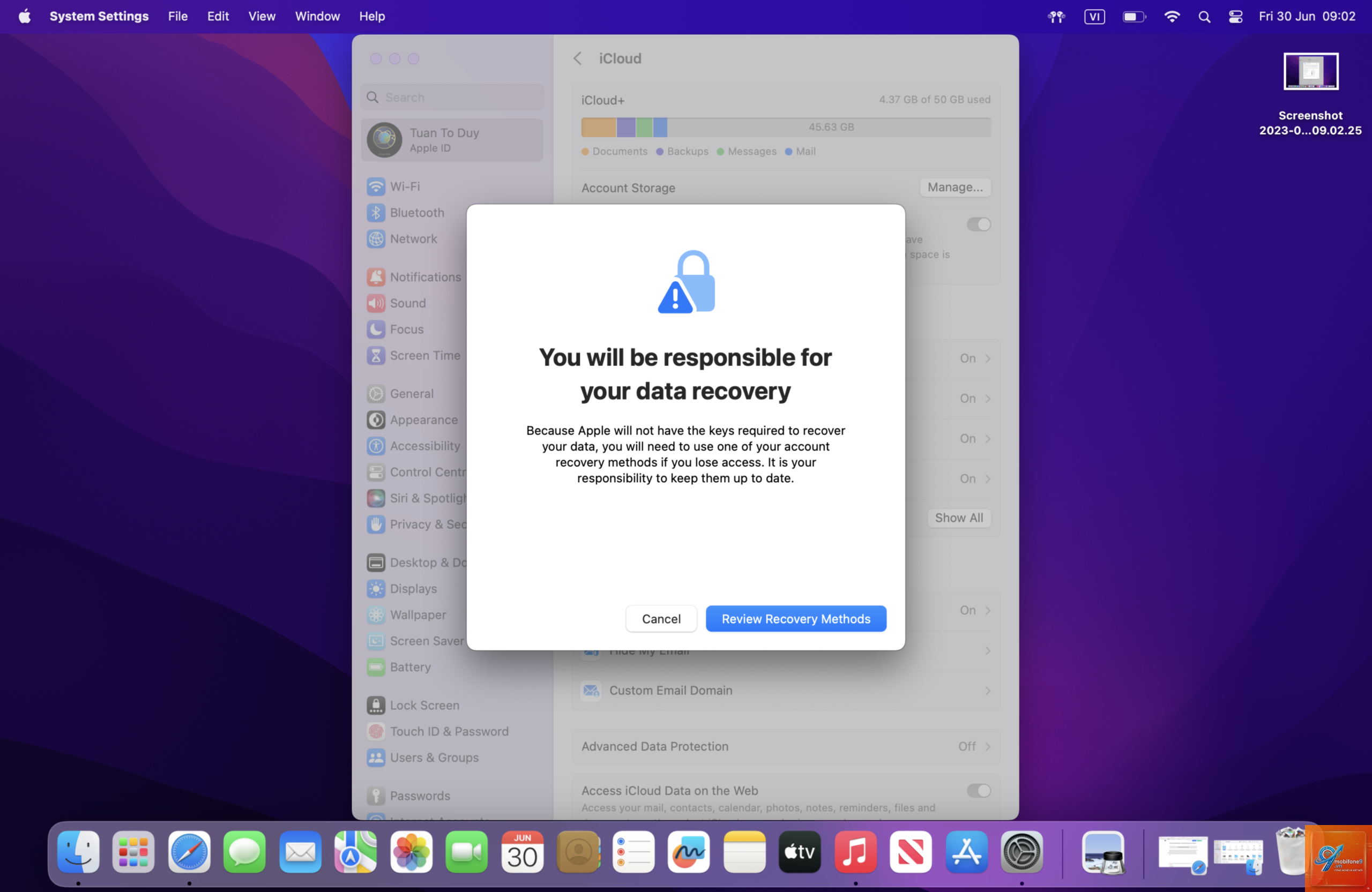The image size is (1372, 892).
Task: Open Photos app in Dock
Action: pyautogui.click(x=411, y=852)
